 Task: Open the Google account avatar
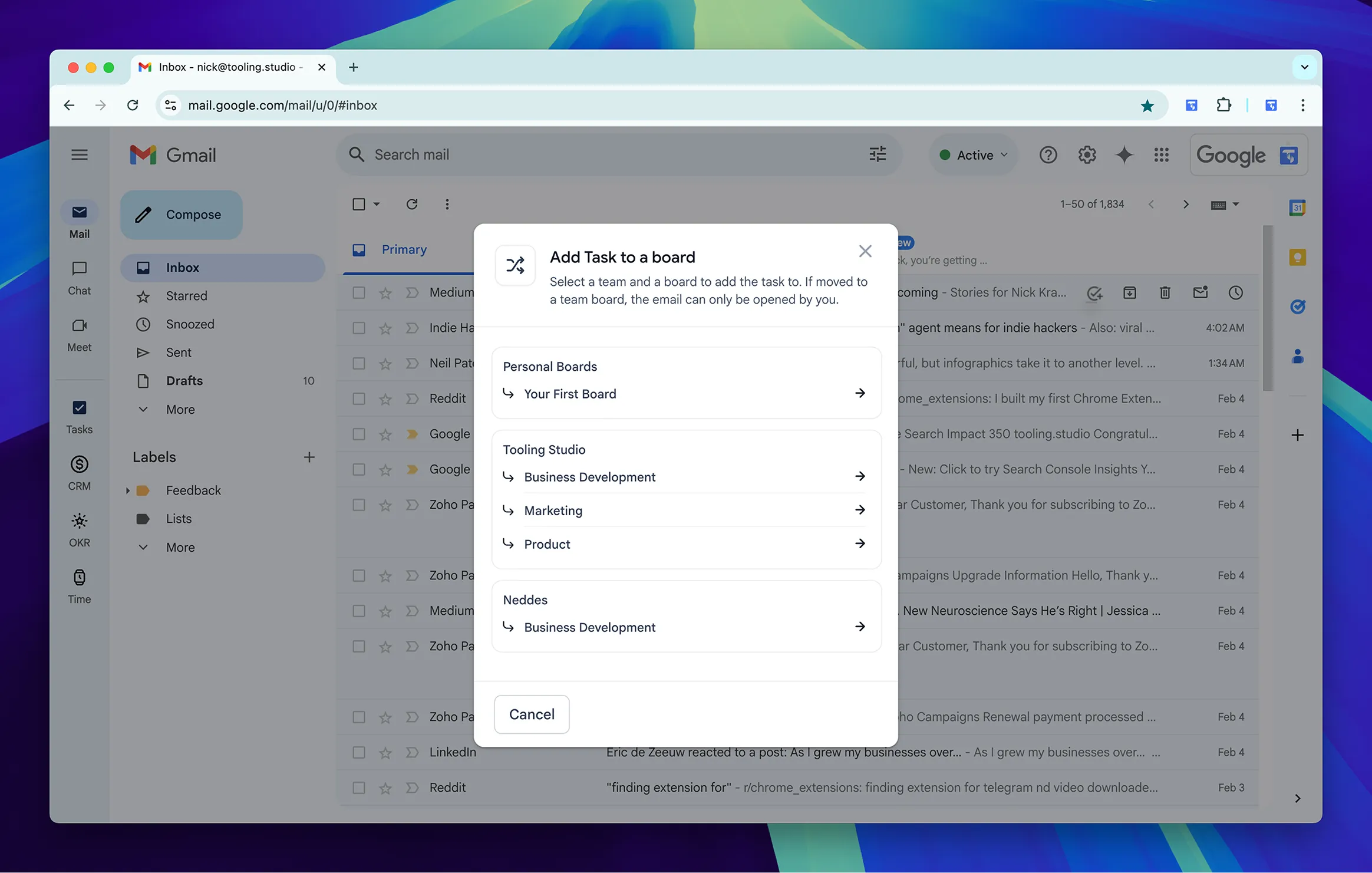(x=1288, y=156)
